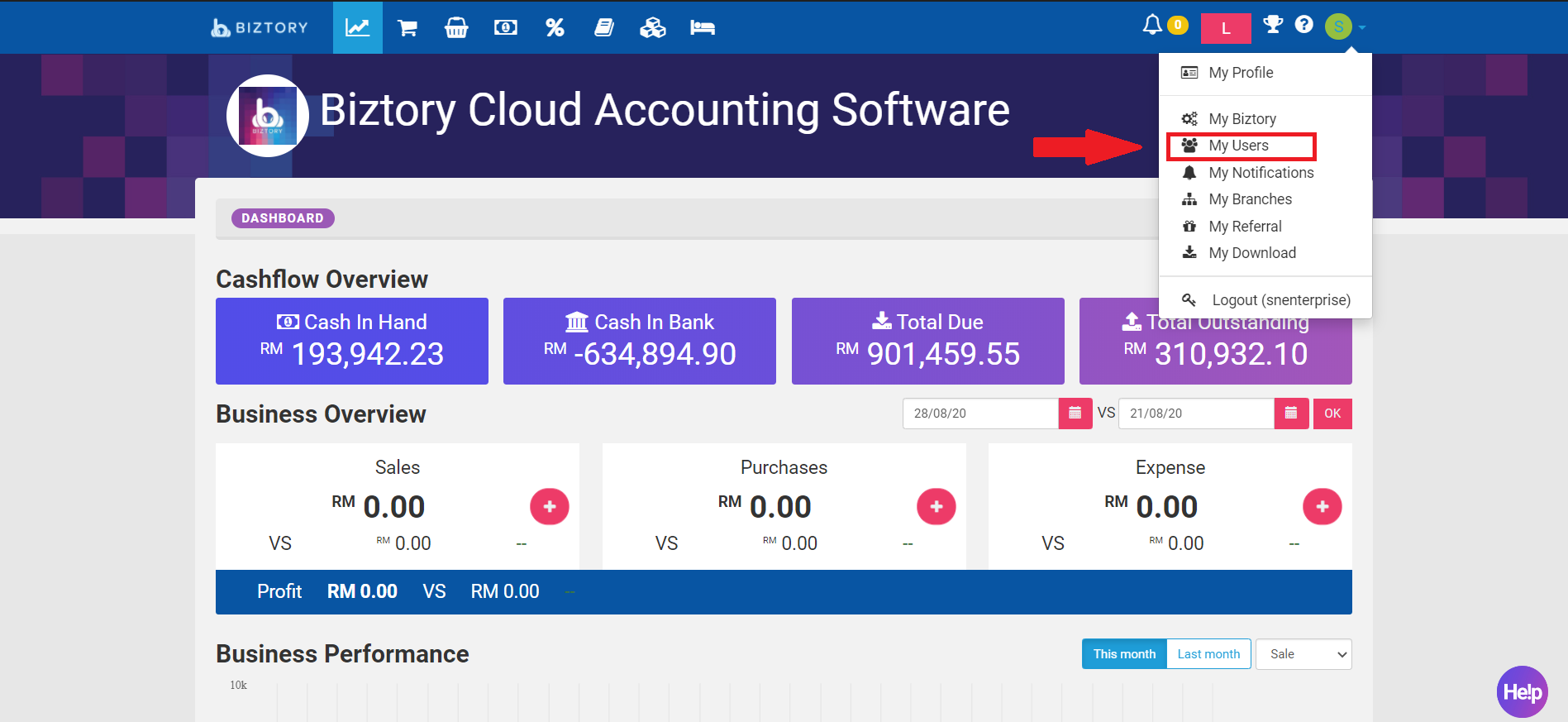The image size is (1568, 722).
Task: Click the Biztory logo in navbar
Action: pos(260,27)
